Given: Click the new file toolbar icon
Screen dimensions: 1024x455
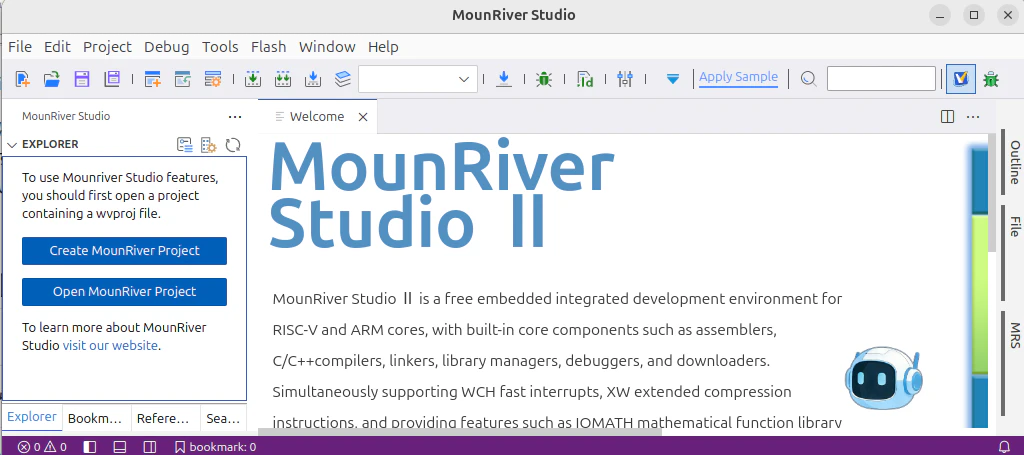Looking at the screenshot, I should 23,79.
